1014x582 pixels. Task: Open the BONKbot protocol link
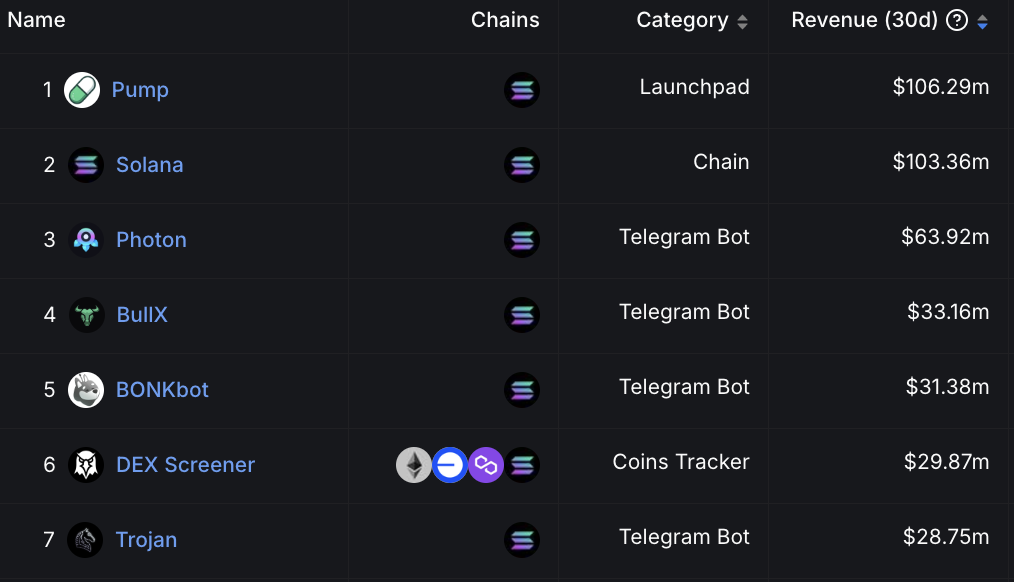(162, 390)
